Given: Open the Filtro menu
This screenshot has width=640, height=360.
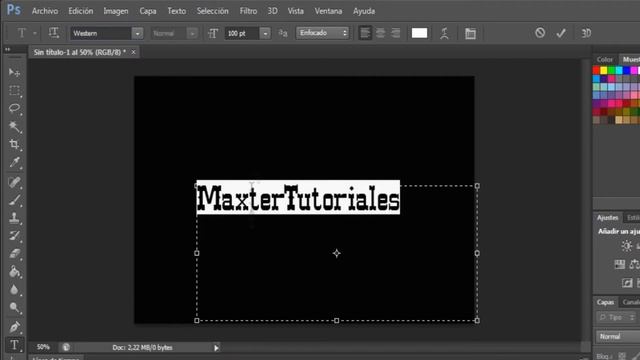Looking at the screenshot, I should 248,11.
